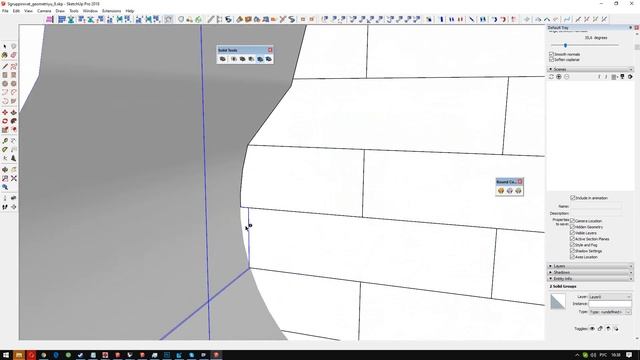Open the Layer dropdown in Entity Info

(610, 297)
